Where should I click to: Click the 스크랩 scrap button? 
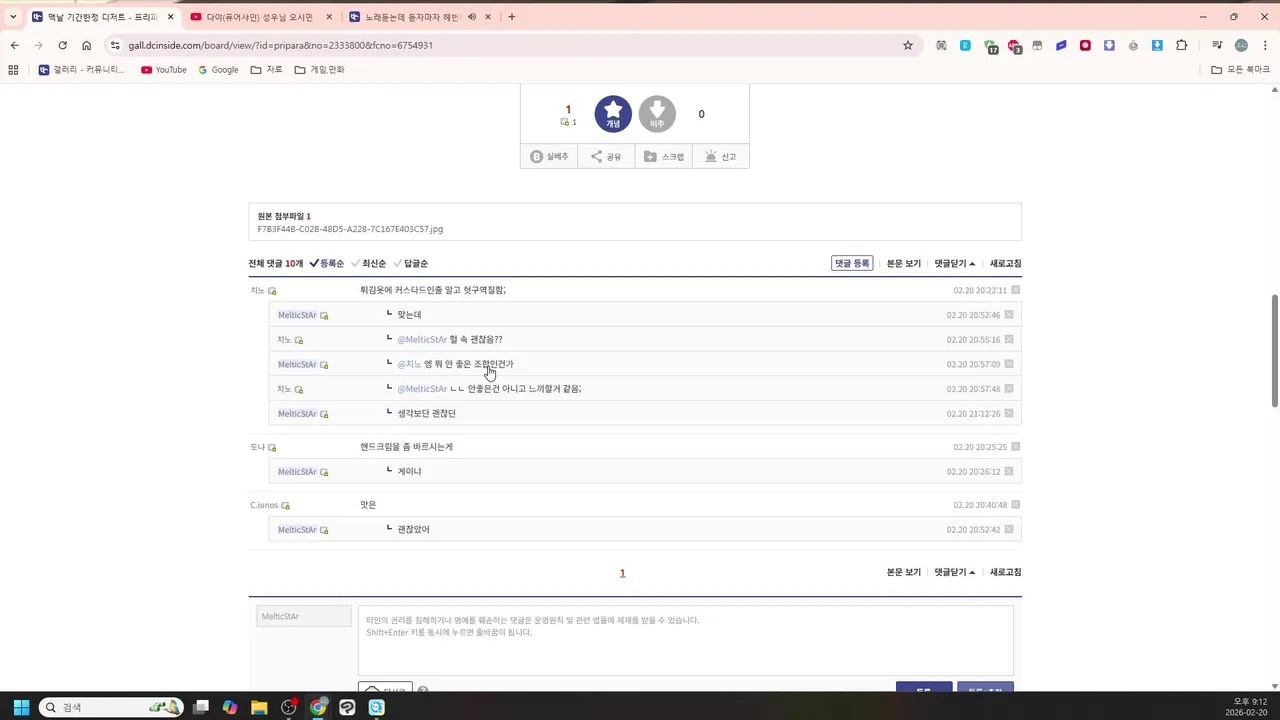(663, 157)
